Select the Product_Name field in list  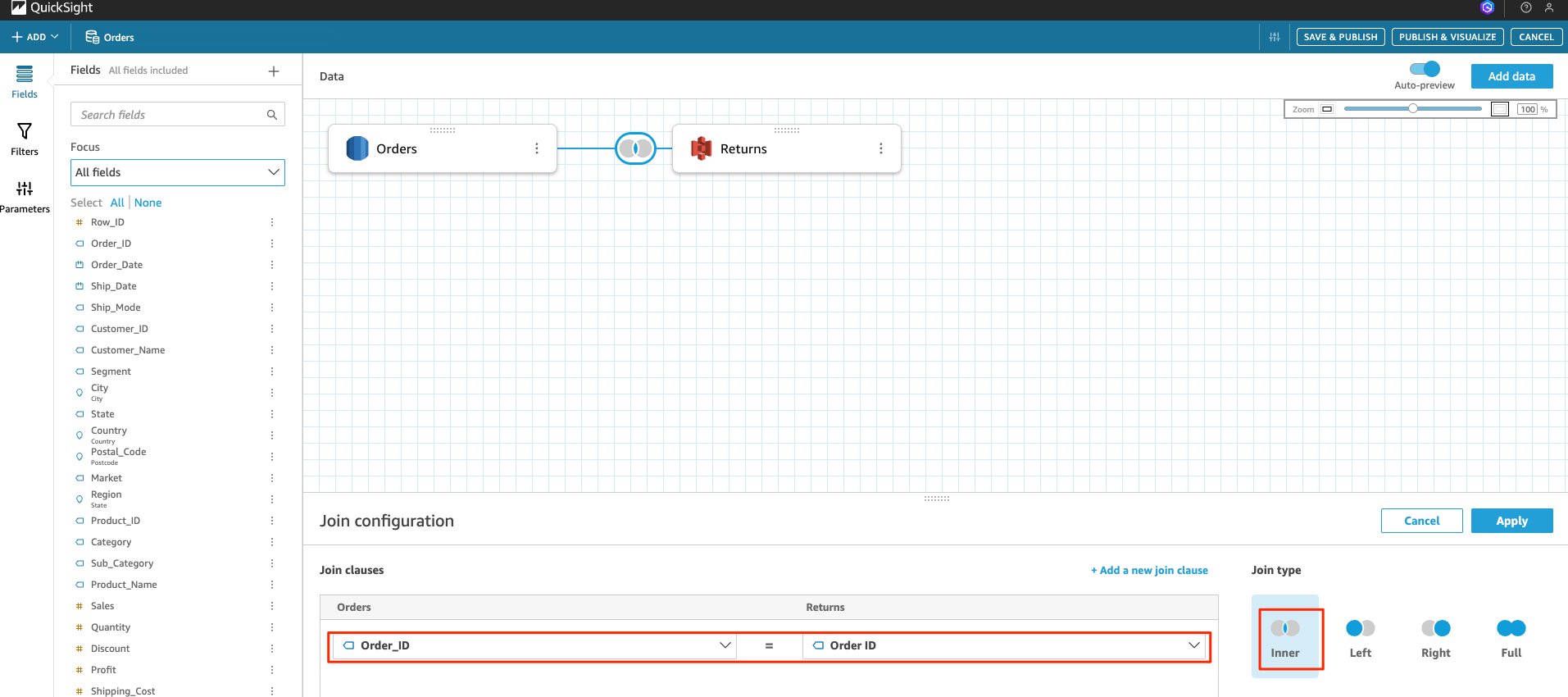point(124,585)
